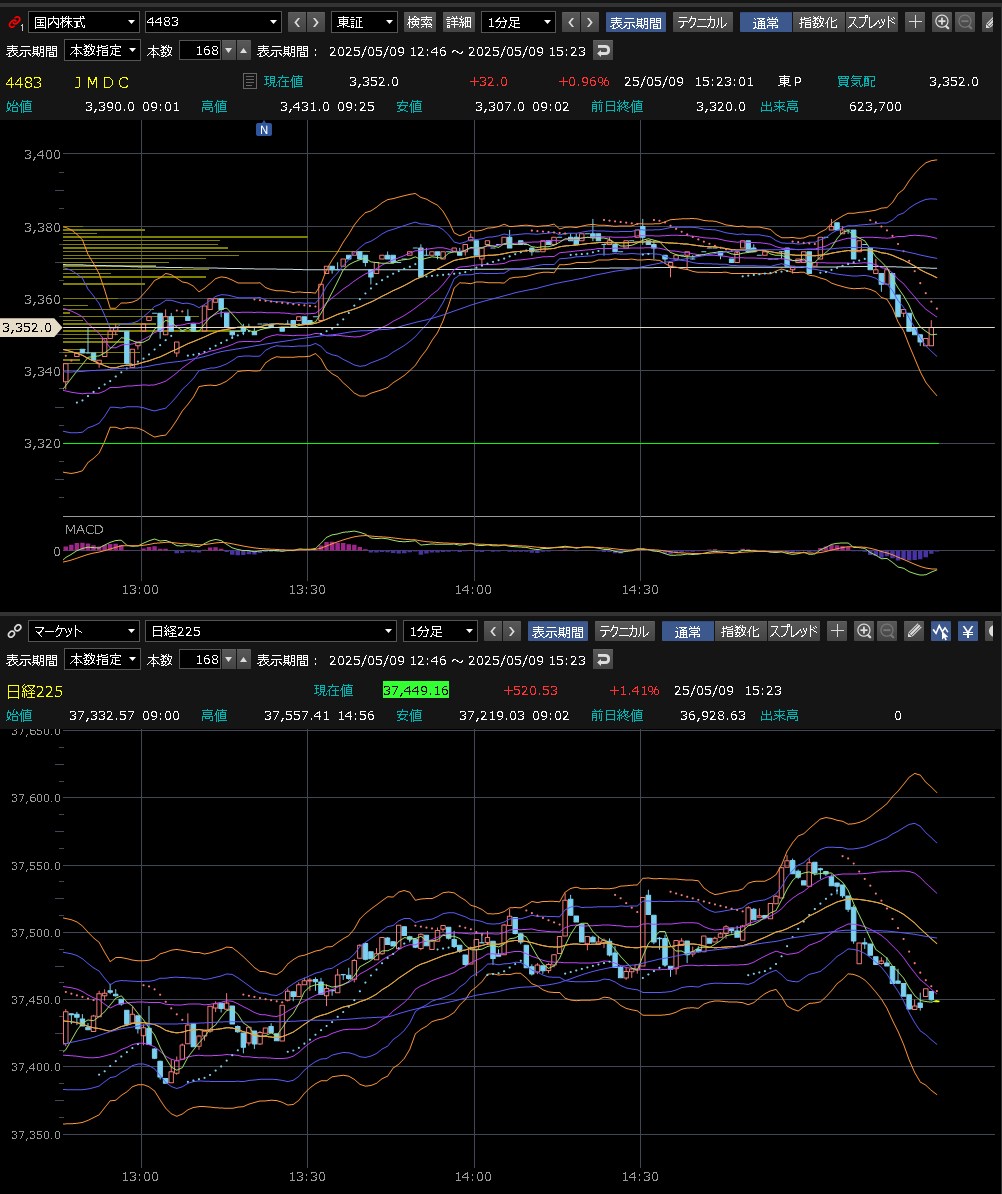Open the 本数指定 dropdown in the bottom chart
1002x1194 pixels.
click(102, 659)
